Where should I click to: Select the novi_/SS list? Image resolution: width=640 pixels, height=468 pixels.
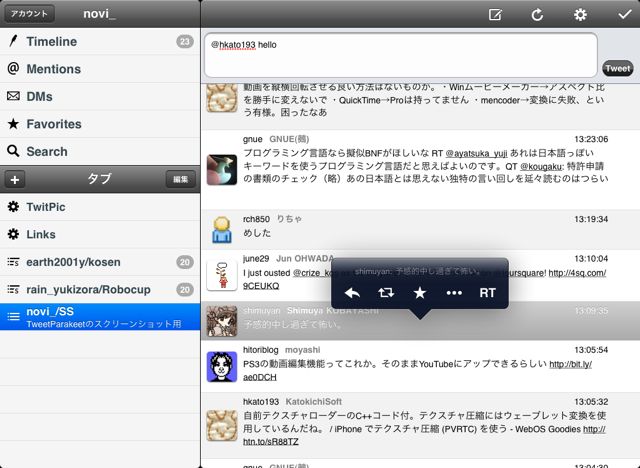click(x=100, y=317)
